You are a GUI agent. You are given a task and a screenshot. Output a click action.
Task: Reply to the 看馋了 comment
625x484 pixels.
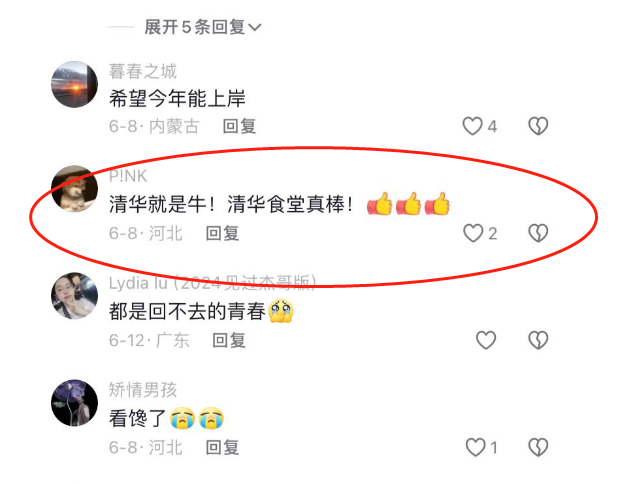click(x=222, y=447)
